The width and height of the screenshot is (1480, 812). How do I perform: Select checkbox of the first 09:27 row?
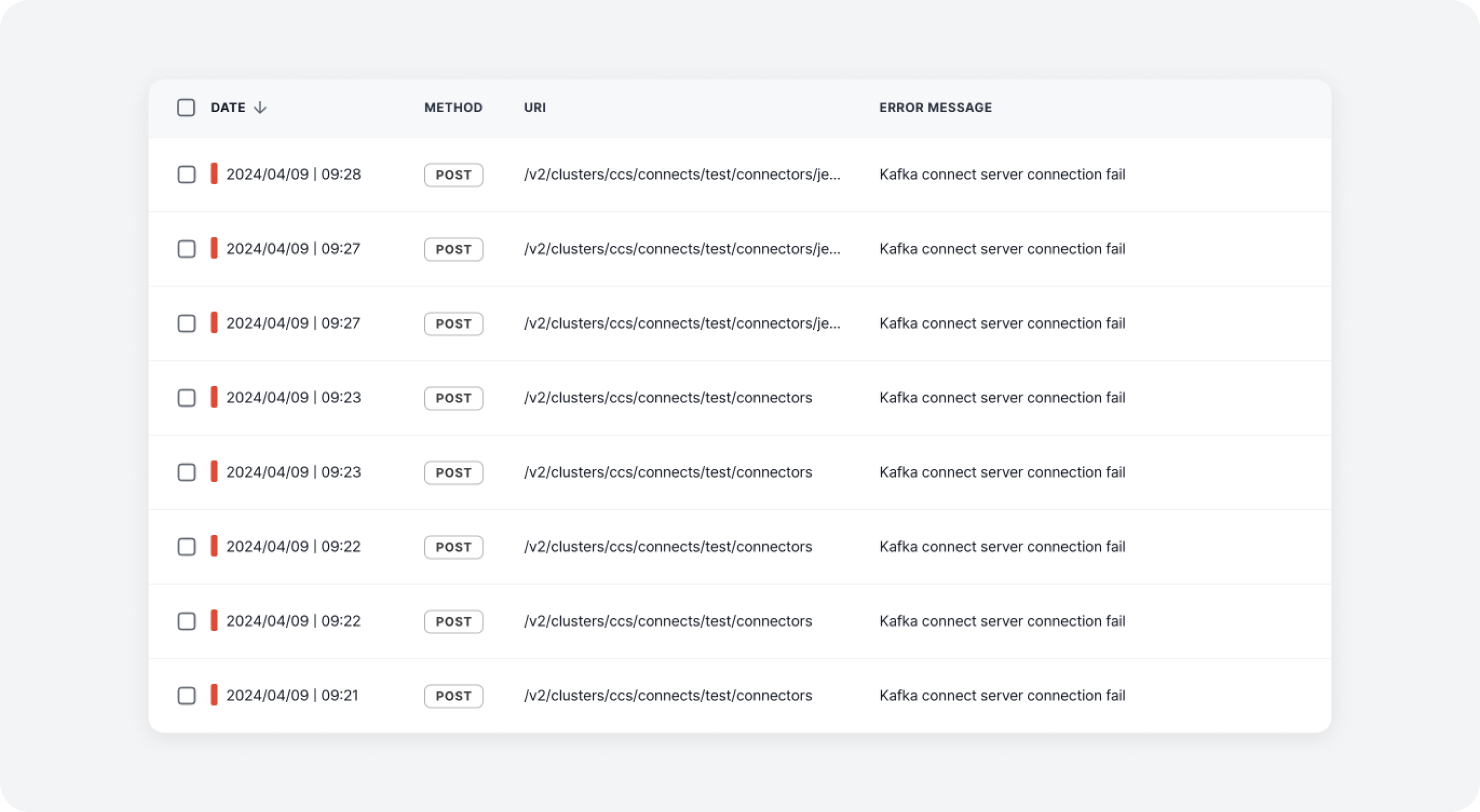tap(186, 249)
